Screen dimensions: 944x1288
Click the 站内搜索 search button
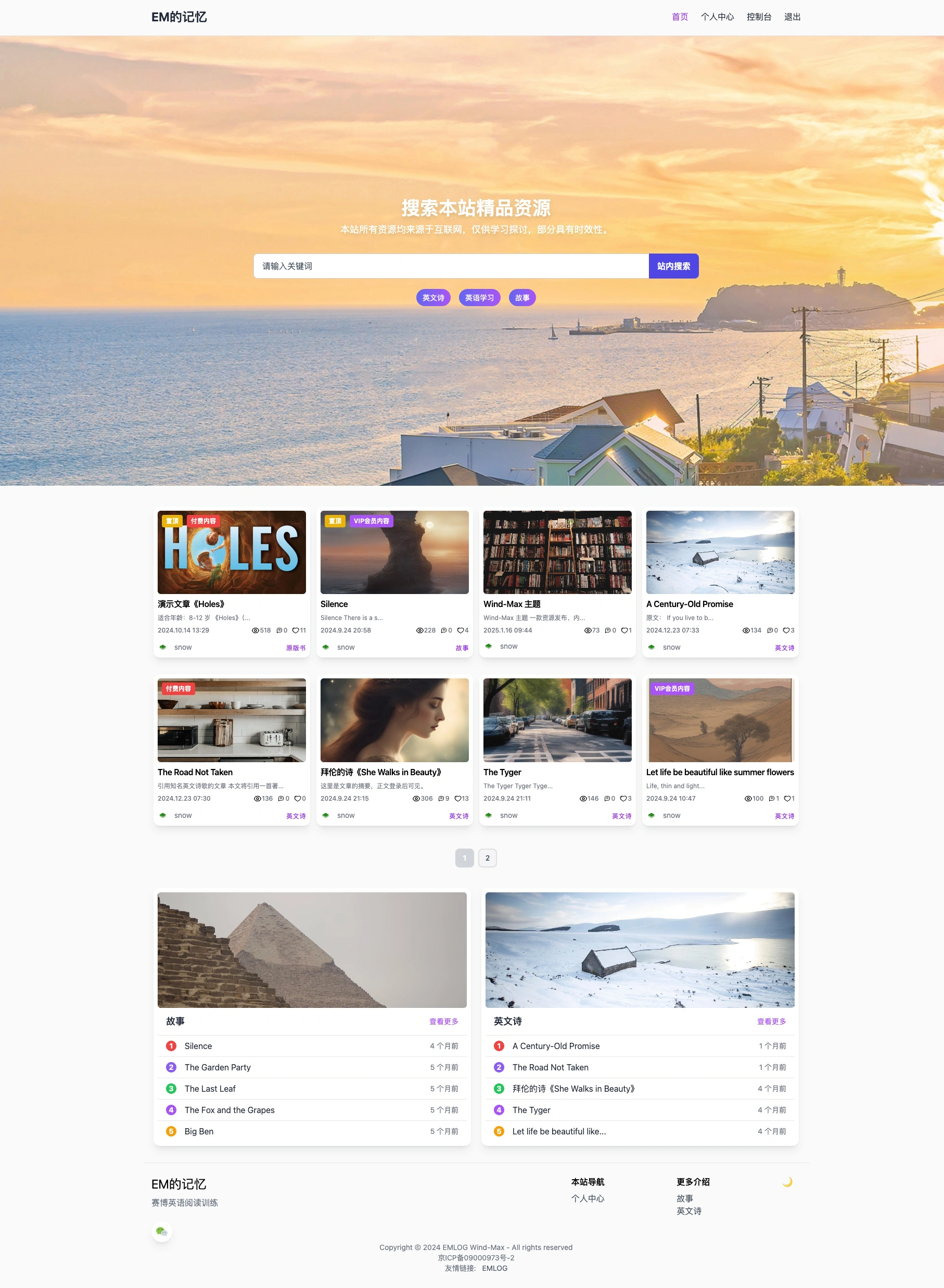click(x=673, y=266)
